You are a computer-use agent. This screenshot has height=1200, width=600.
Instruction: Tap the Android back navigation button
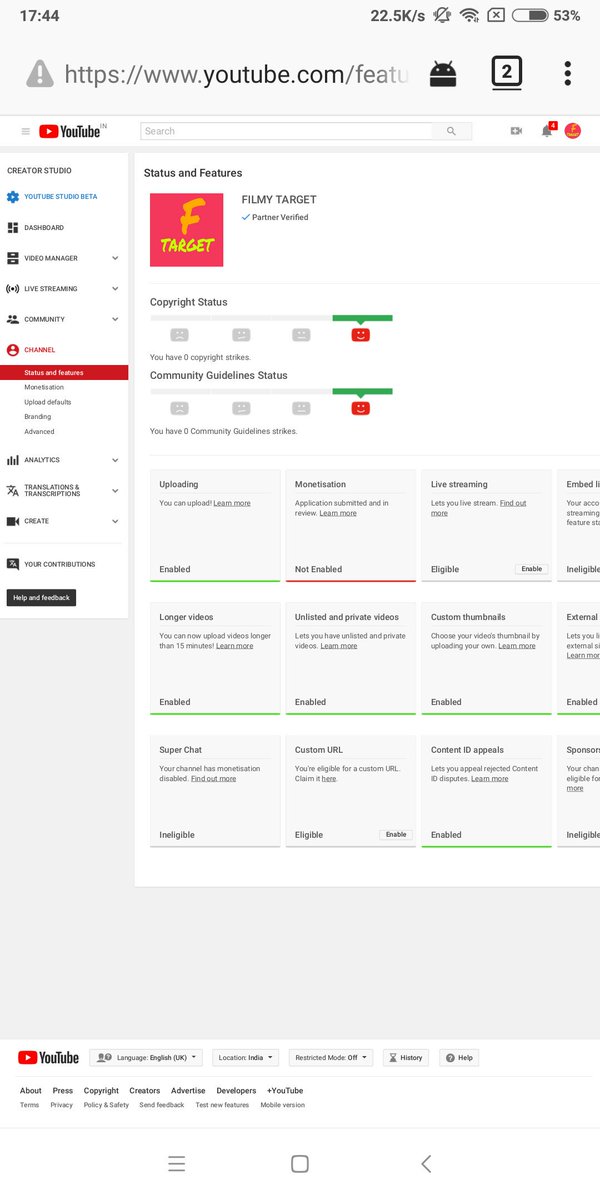tap(426, 1163)
